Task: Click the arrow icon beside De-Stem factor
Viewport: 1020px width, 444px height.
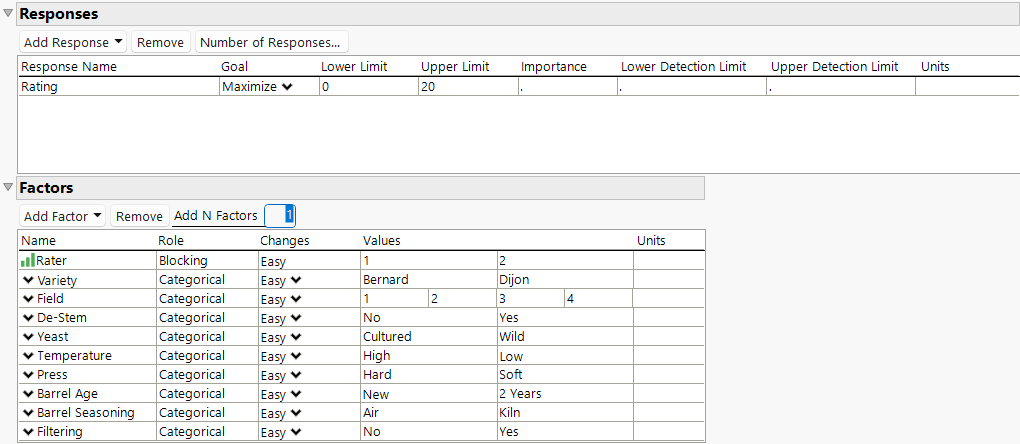Action: click(x=28, y=318)
